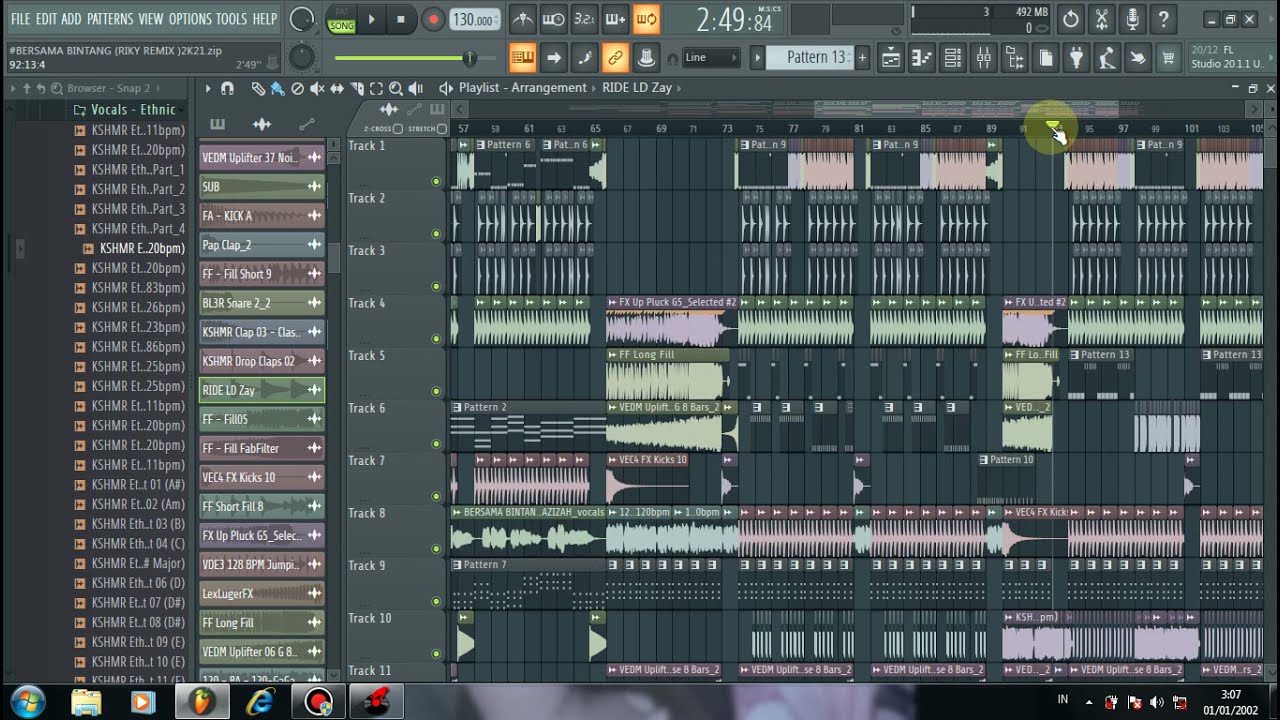
Task: Open the Line snap dropdown
Action: 711,58
